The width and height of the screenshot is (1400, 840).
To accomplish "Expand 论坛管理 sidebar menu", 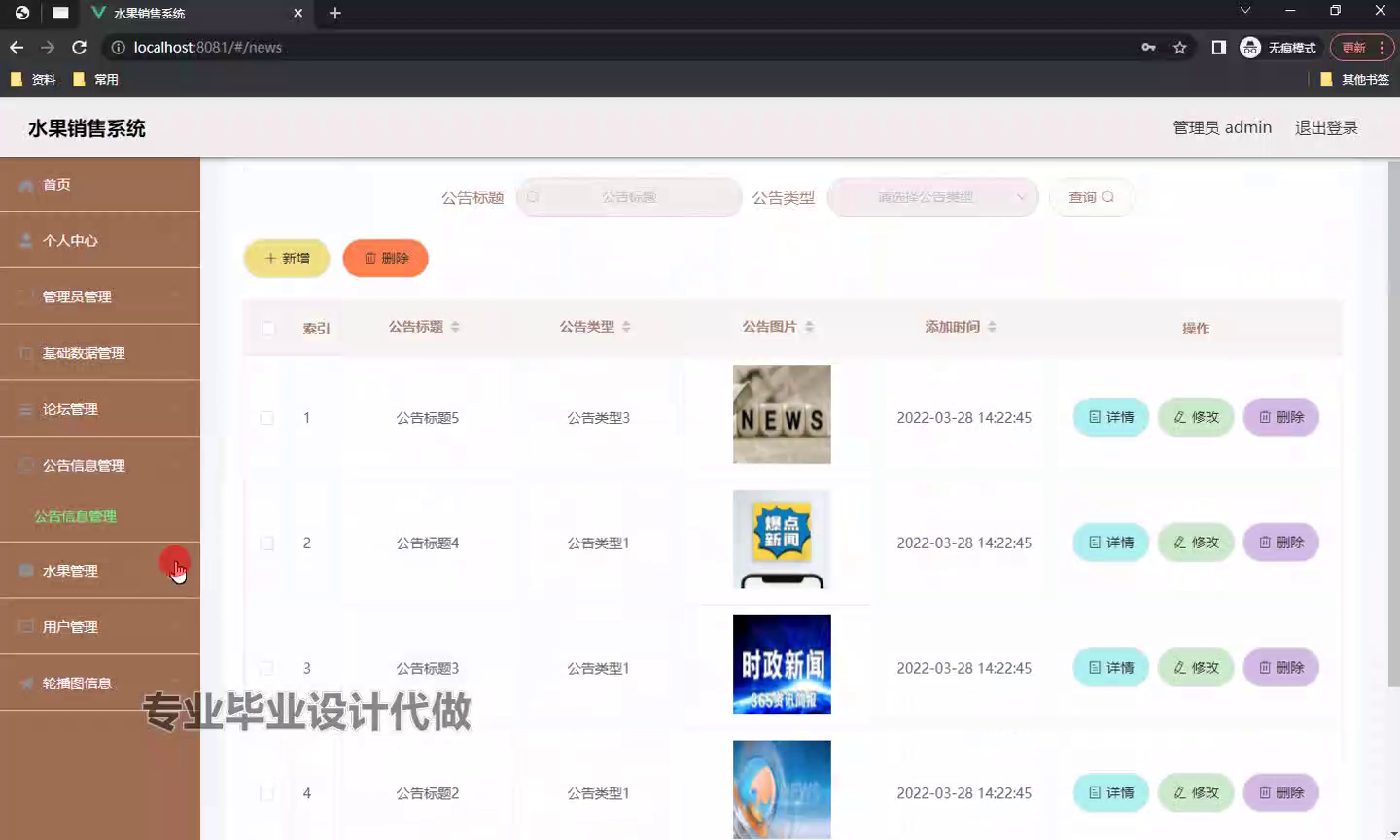I will pos(100,409).
